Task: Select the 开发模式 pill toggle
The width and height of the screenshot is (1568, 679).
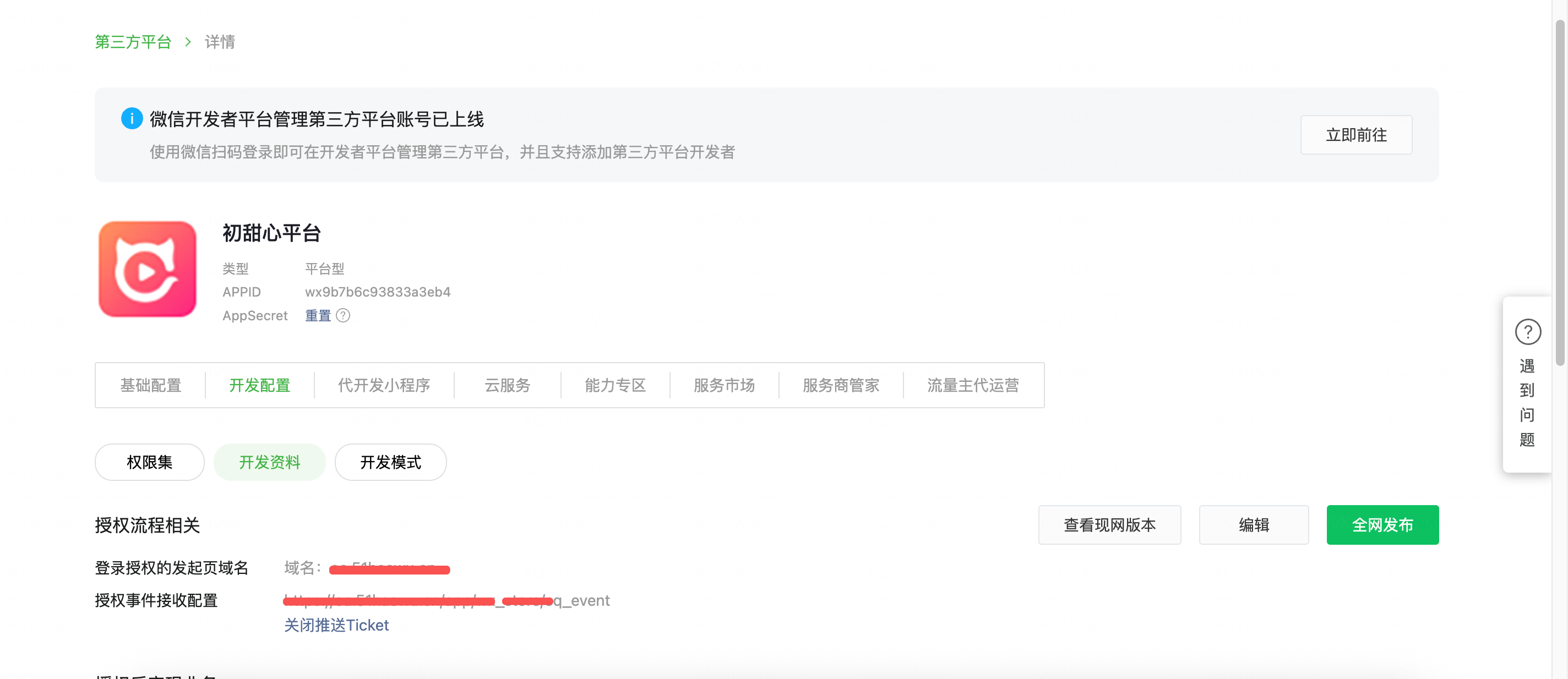Action: (x=390, y=462)
